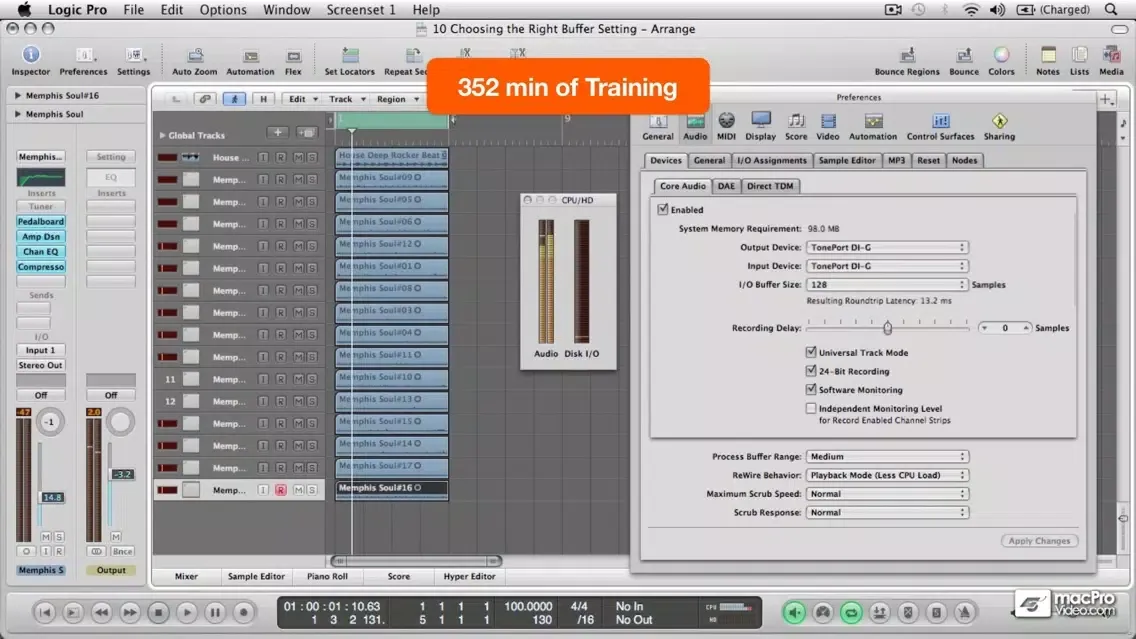Toggle the Enabled checkbox for Core Audio
Viewport: 1136px width, 639px height.
[662, 209]
